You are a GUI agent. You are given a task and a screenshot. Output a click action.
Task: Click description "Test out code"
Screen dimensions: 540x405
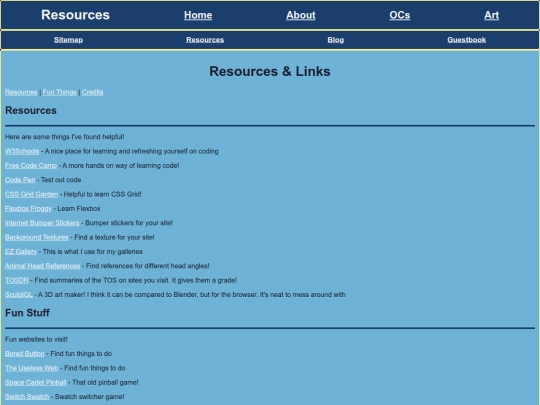(x=61, y=180)
